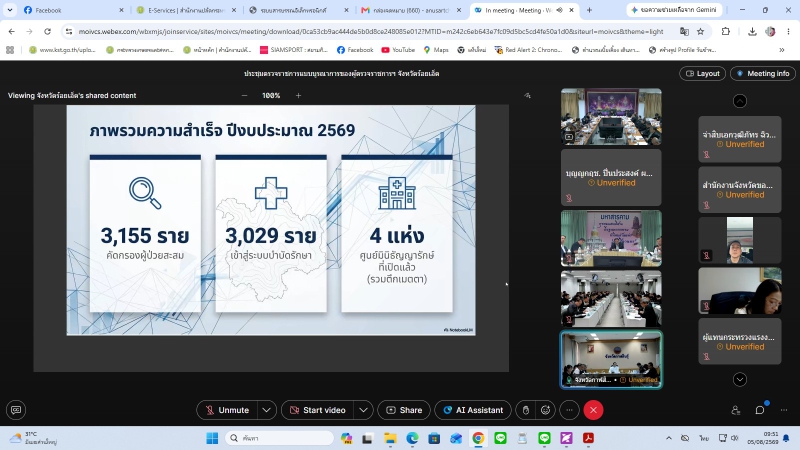Reload the page

tap(47, 32)
